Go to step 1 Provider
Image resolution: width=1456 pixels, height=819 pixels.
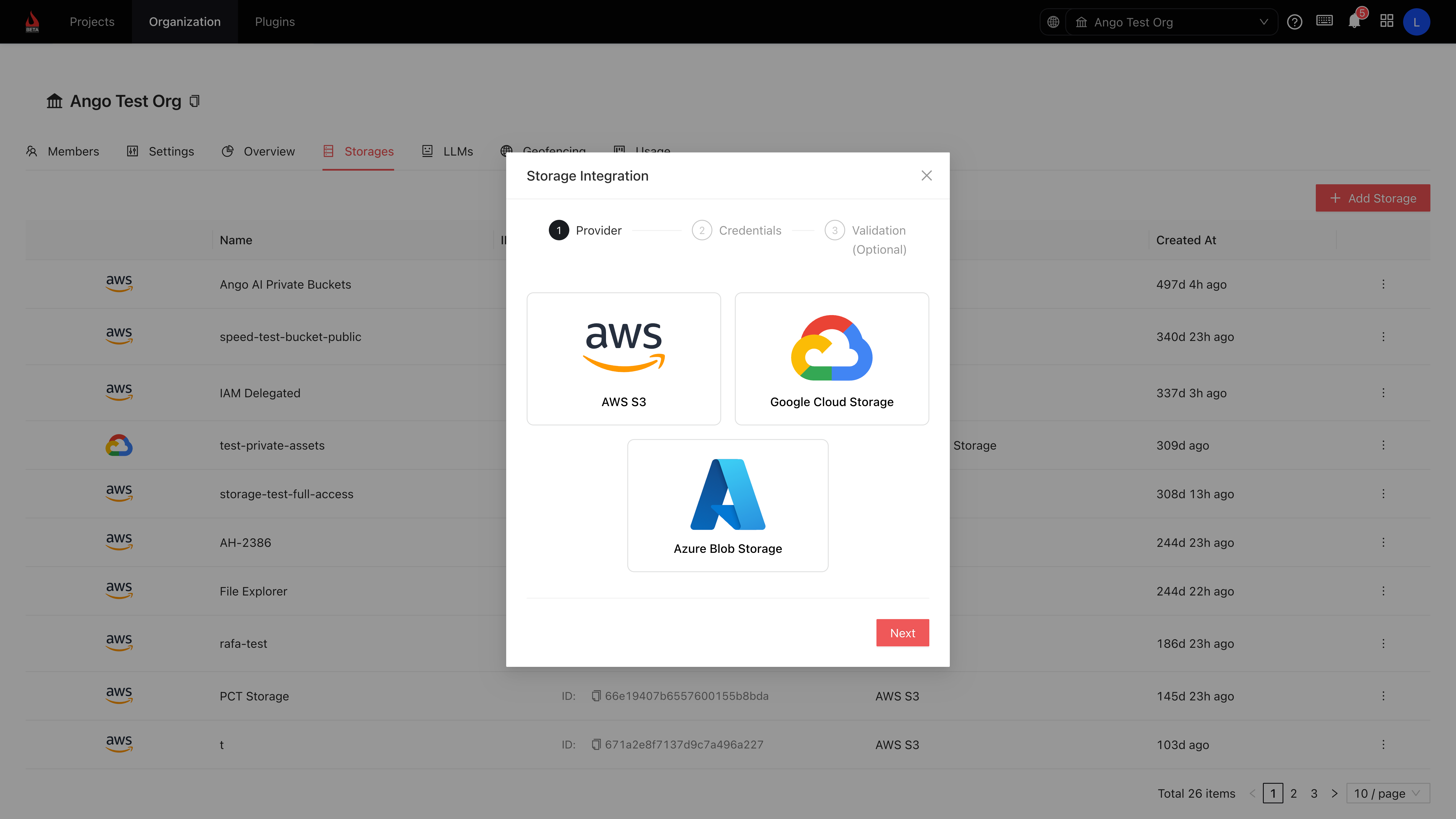coord(585,231)
